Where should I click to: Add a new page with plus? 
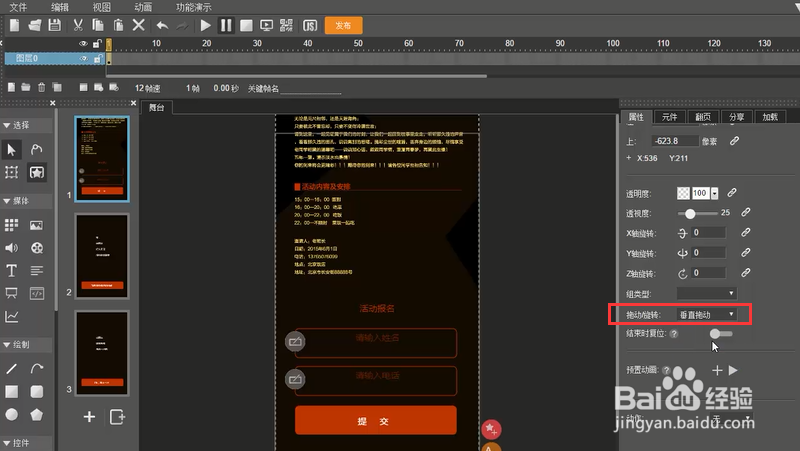coord(89,417)
